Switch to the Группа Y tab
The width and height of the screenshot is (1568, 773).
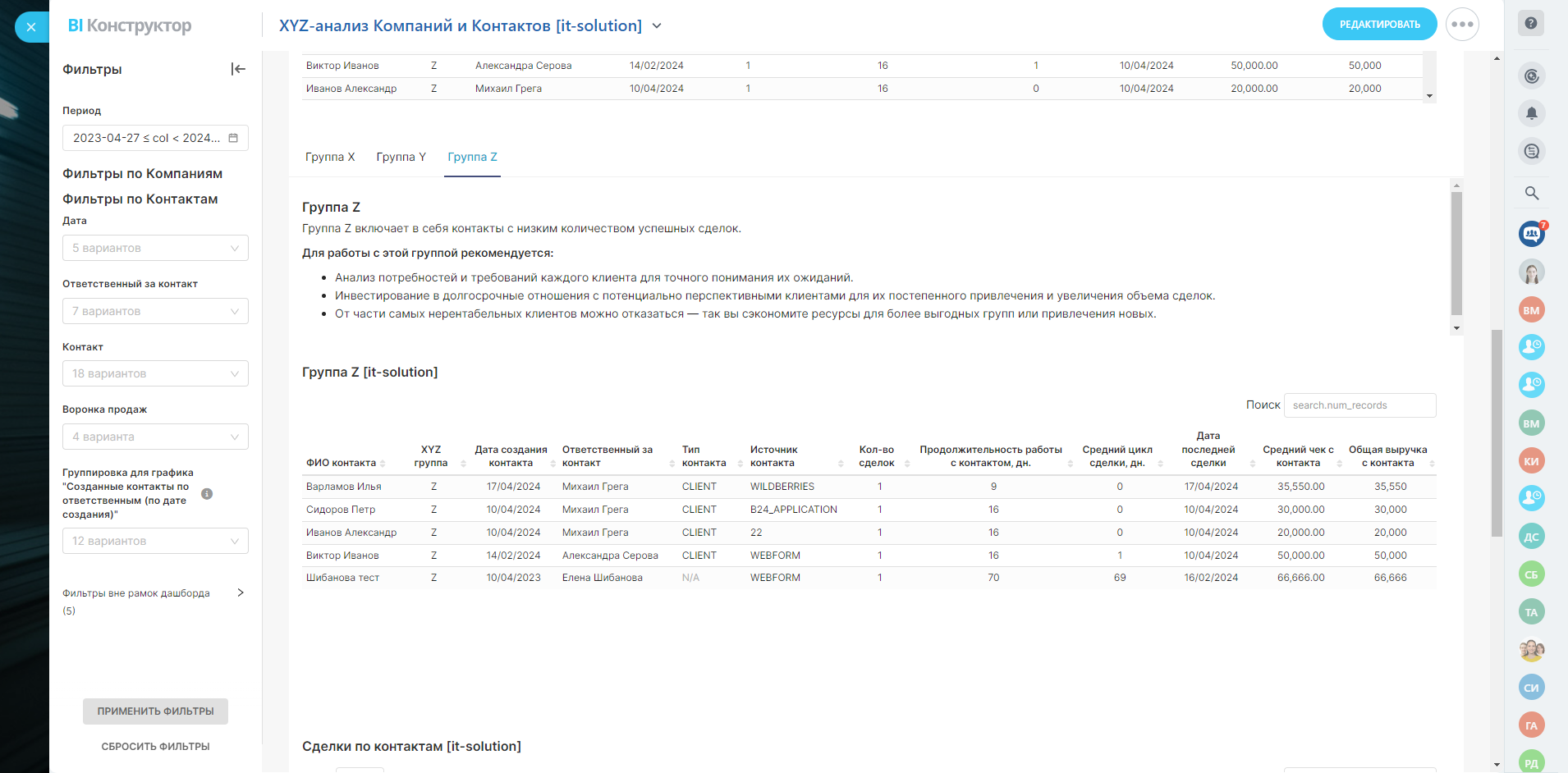[401, 157]
